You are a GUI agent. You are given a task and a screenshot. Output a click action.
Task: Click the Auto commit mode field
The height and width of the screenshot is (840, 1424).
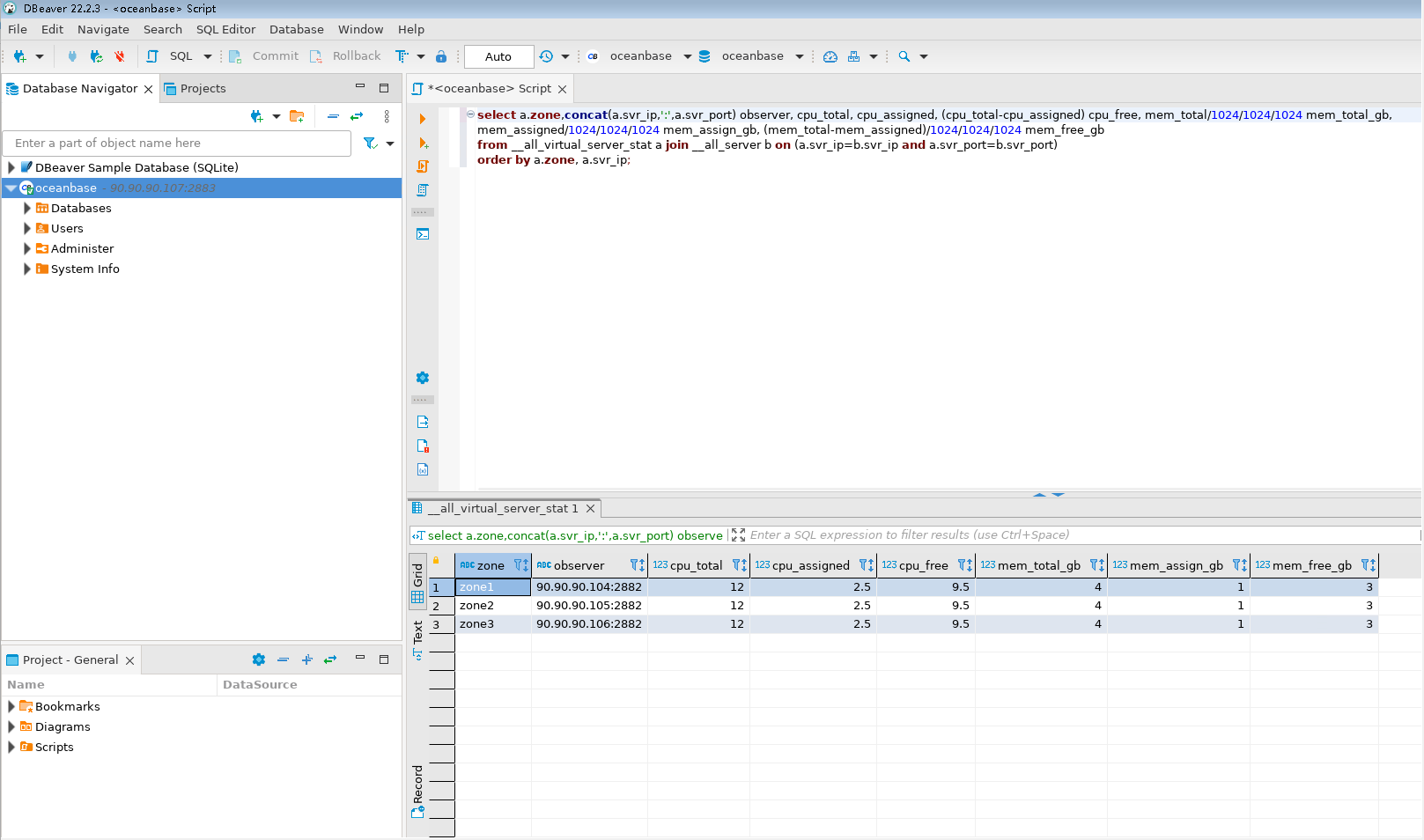[x=498, y=56]
